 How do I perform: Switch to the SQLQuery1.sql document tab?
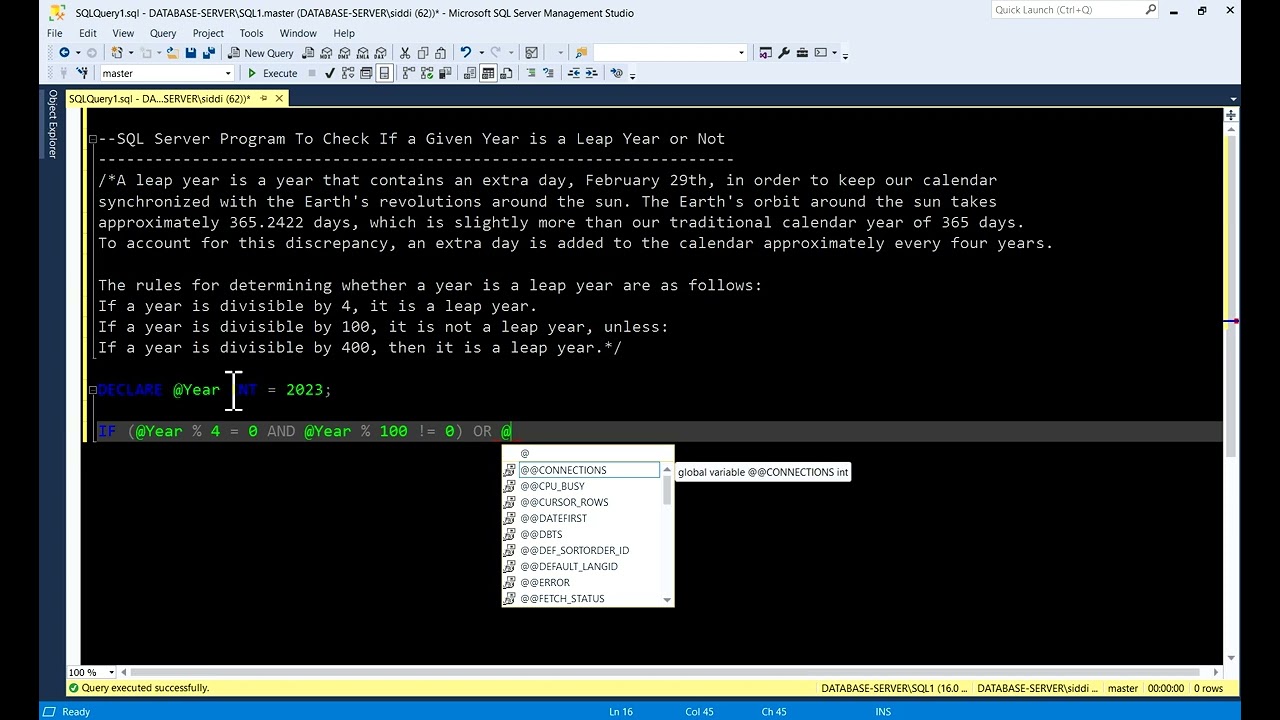160,98
